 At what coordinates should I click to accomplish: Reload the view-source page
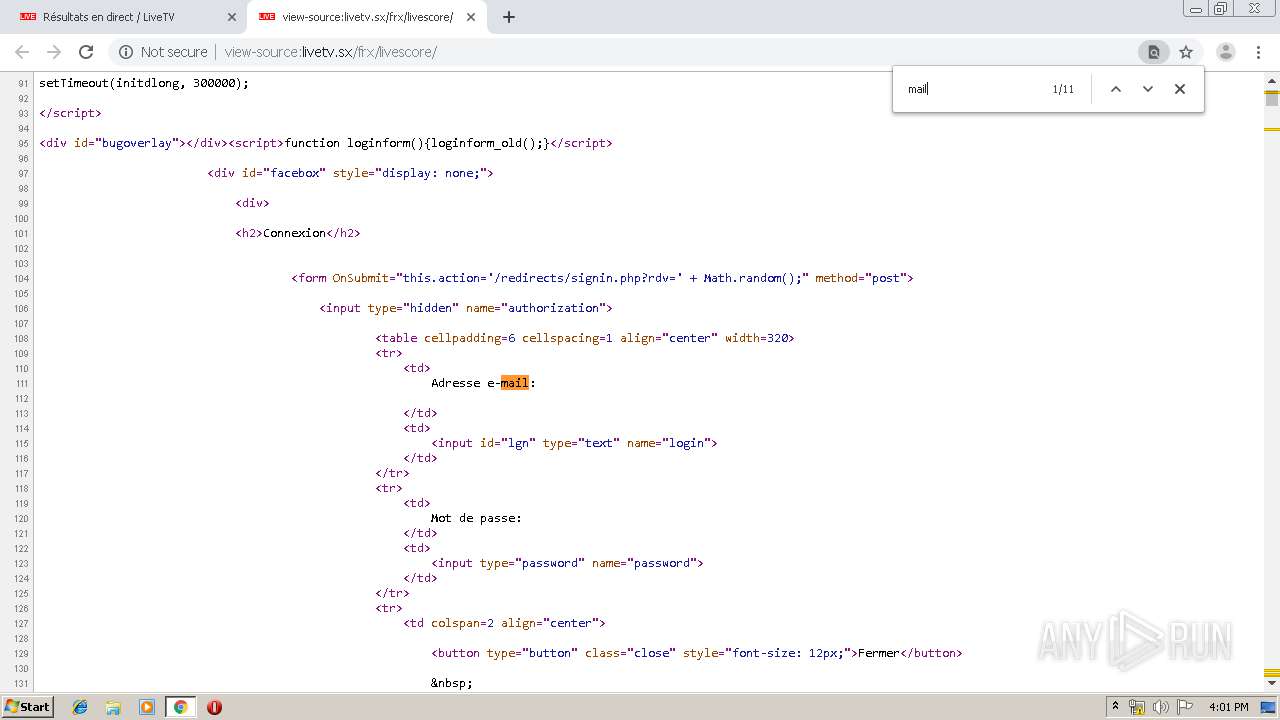(86, 52)
